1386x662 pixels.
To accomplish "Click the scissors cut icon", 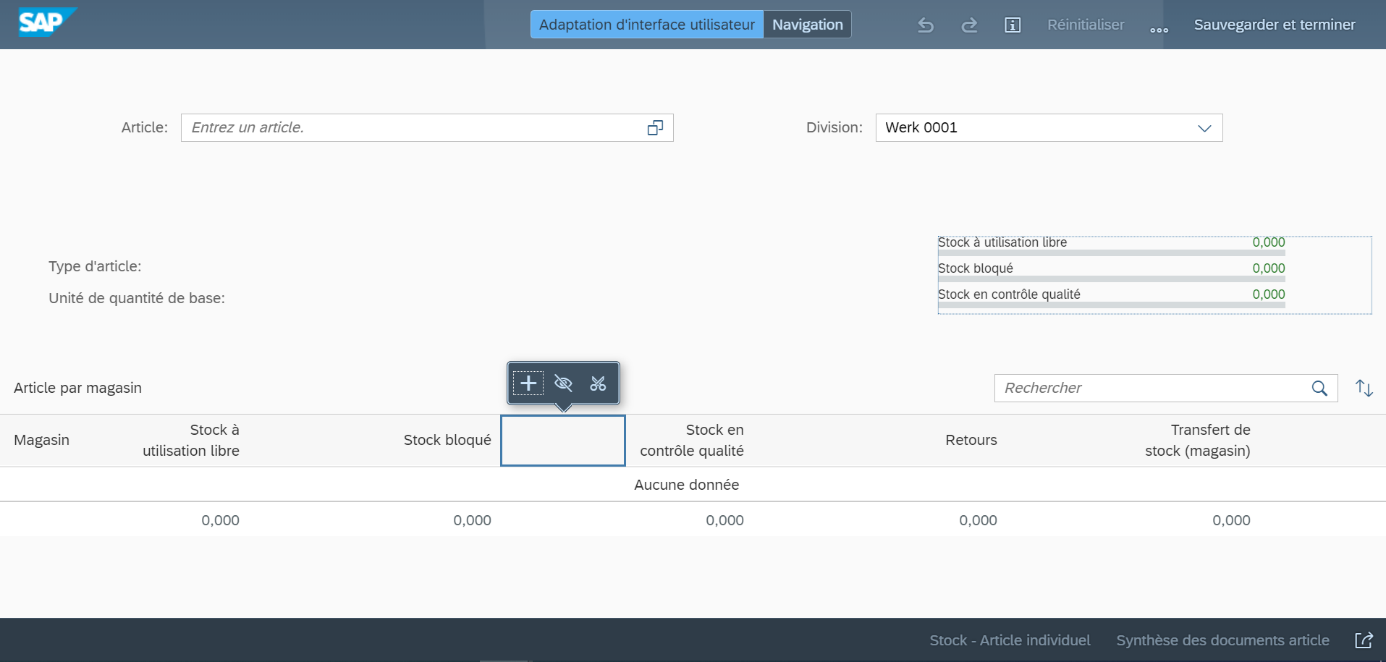I will [x=598, y=383].
